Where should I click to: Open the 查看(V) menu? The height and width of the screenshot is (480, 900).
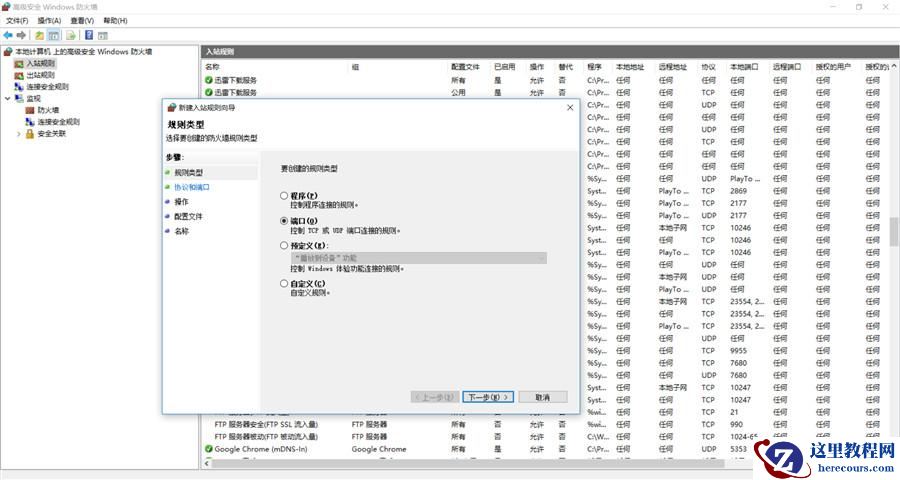click(83, 20)
